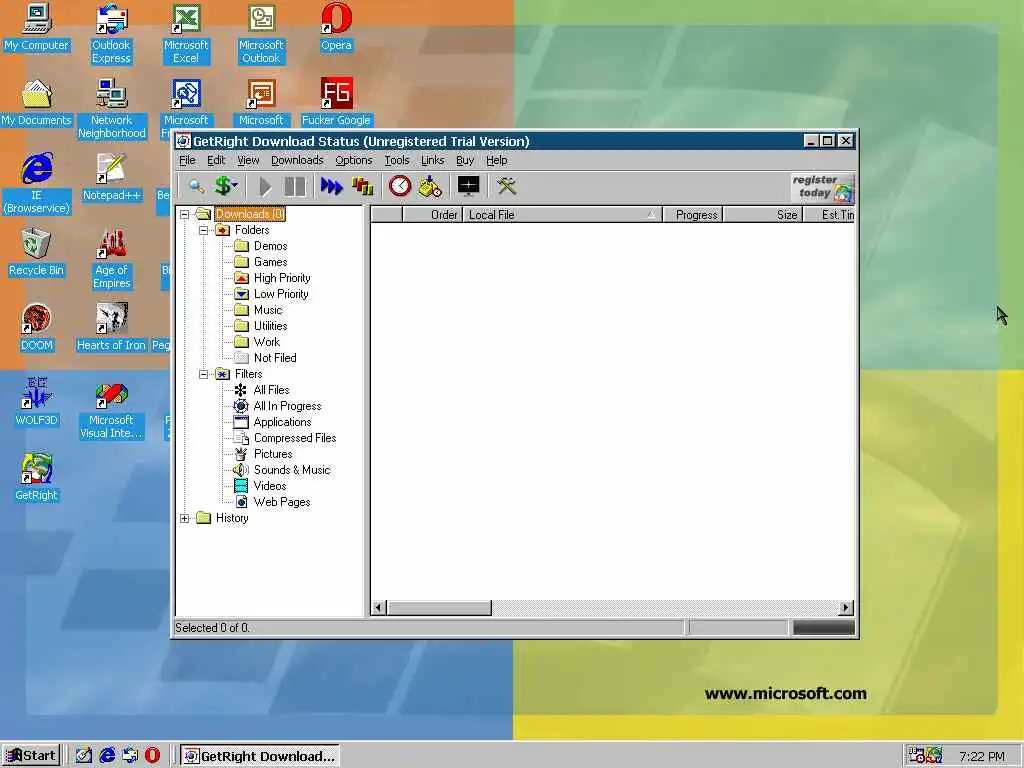1024x768 pixels.
Task: Click the Age of Empires desktop shortcut
Action: point(112,259)
